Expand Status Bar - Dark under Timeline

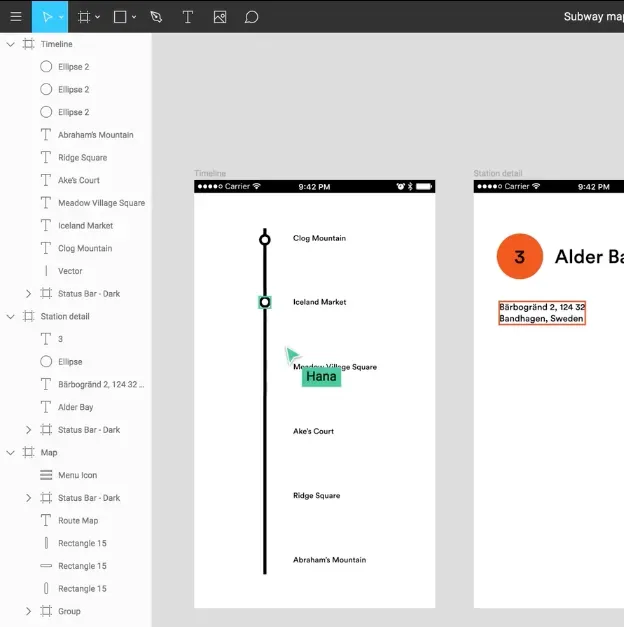pyautogui.click(x=28, y=294)
